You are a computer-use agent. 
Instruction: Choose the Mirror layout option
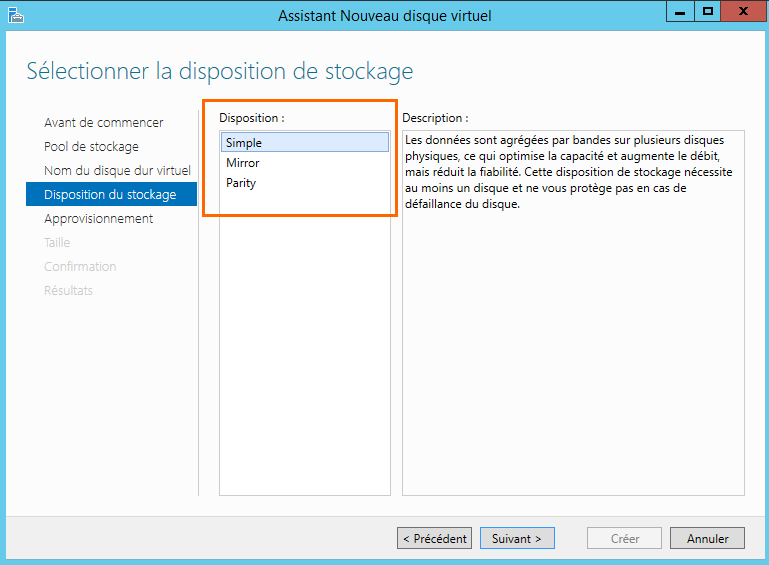[243, 163]
